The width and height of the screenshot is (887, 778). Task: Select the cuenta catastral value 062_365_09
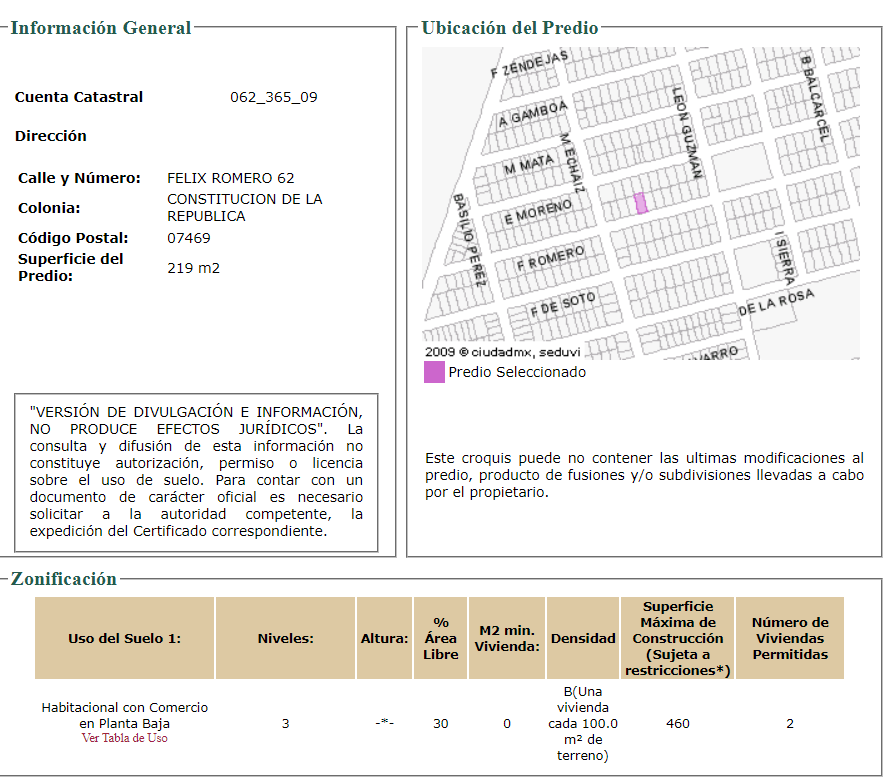(274, 97)
